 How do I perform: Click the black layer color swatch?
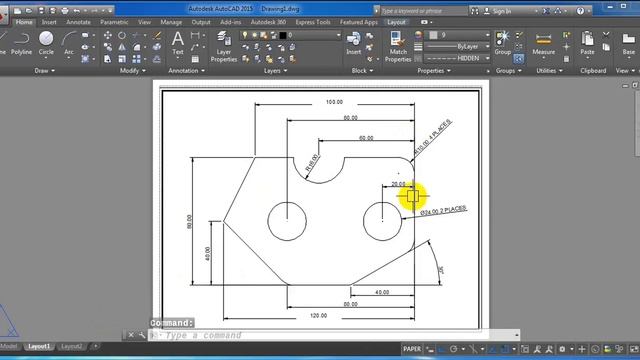click(283, 36)
